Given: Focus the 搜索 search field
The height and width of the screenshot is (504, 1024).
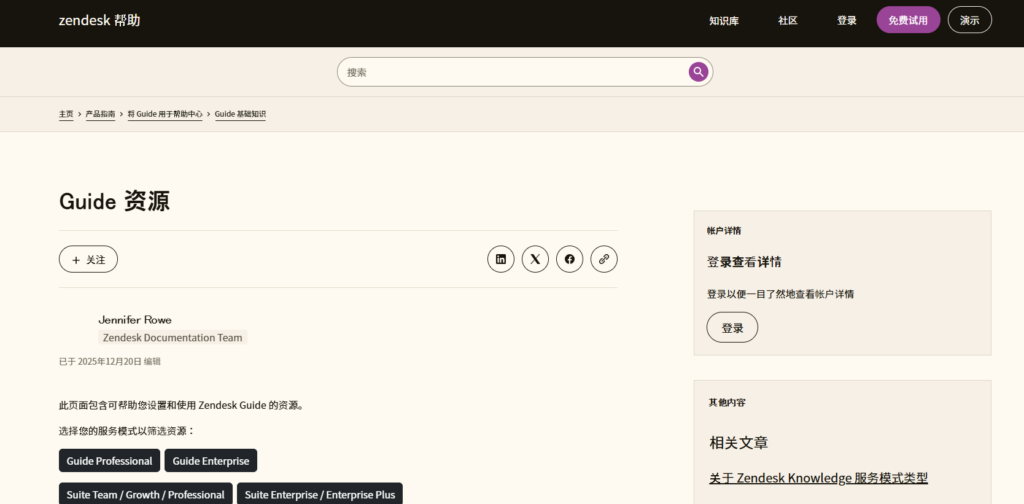Looking at the screenshot, I should (x=510, y=72).
